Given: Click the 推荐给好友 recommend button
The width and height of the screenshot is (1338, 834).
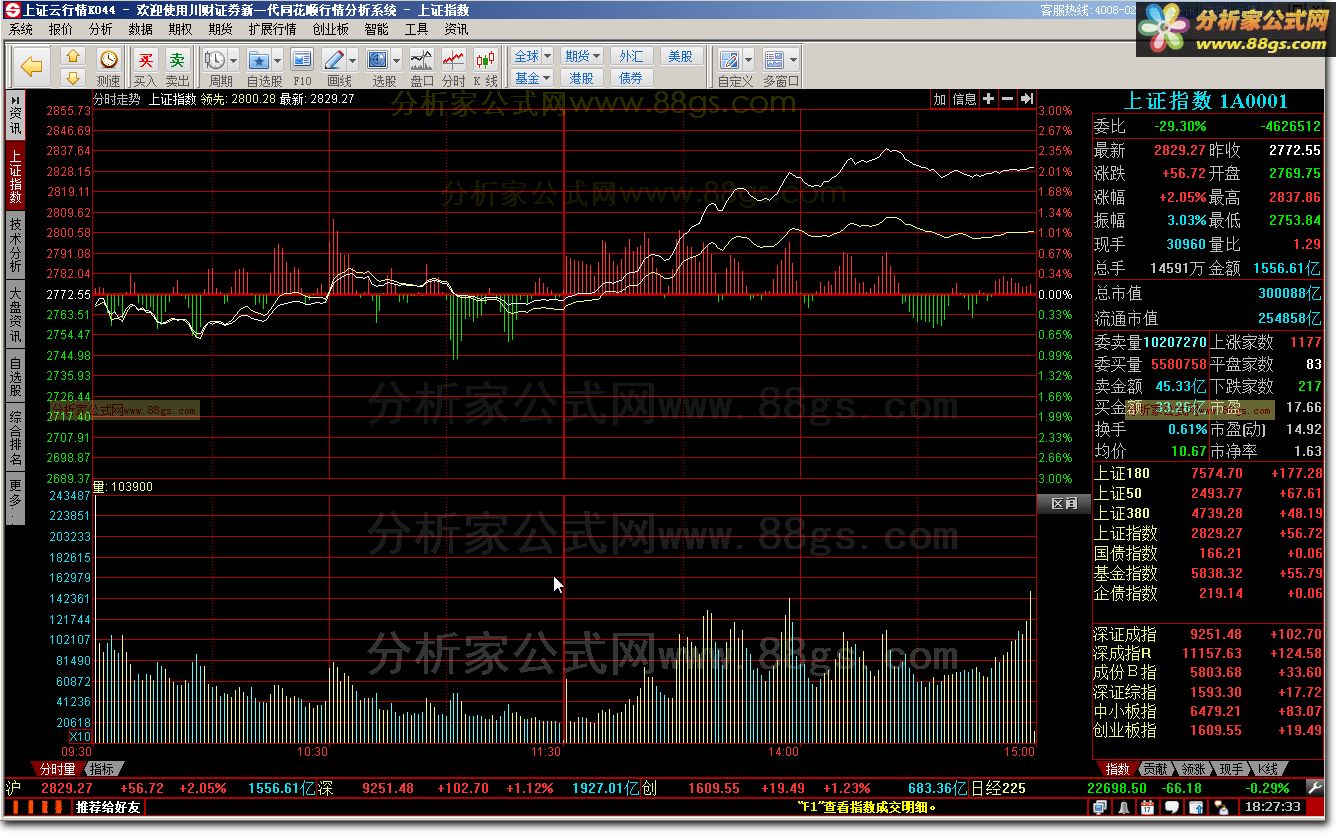Looking at the screenshot, I should pos(110,807).
